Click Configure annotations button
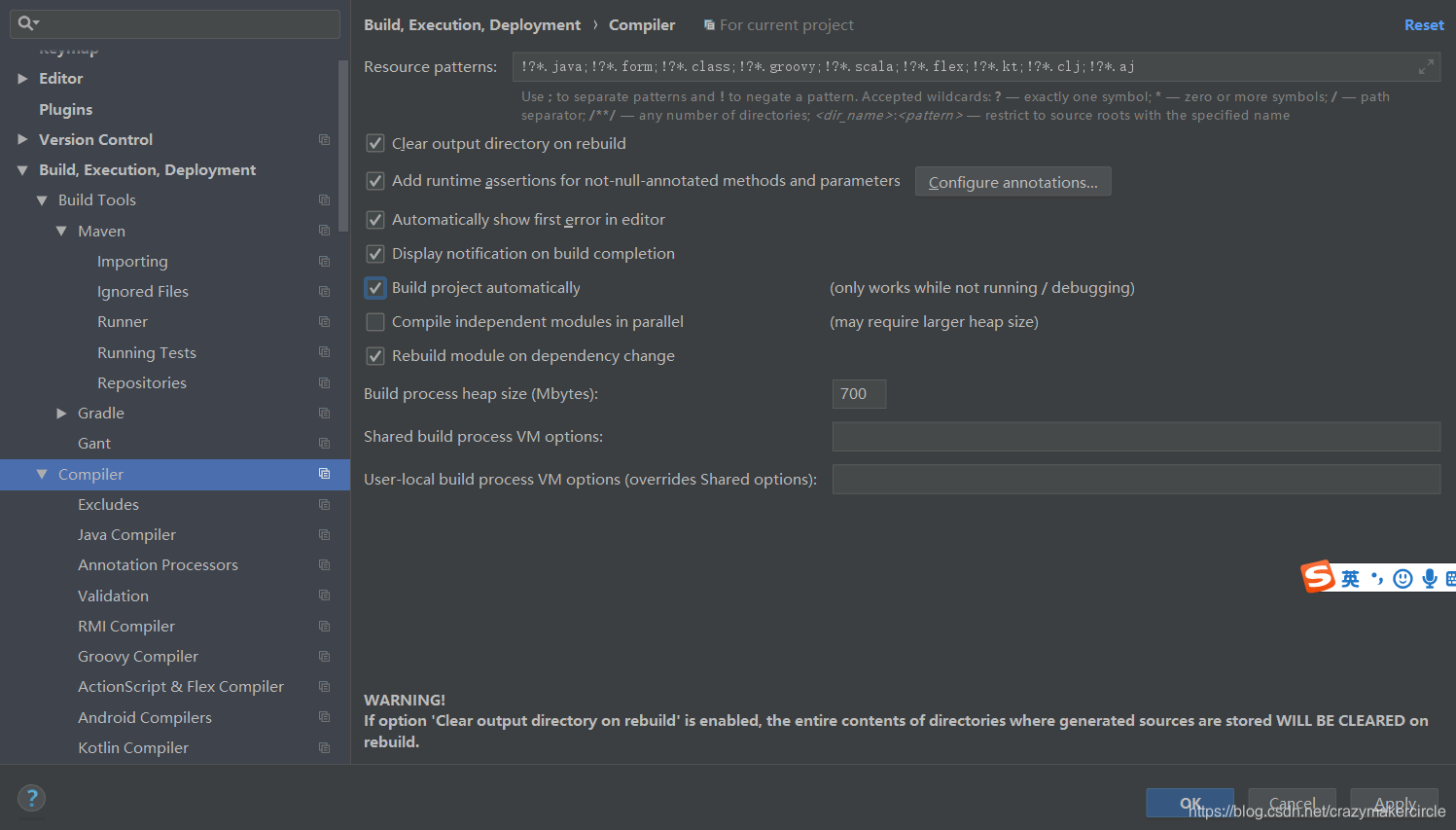1456x830 pixels. point(1012,182)
